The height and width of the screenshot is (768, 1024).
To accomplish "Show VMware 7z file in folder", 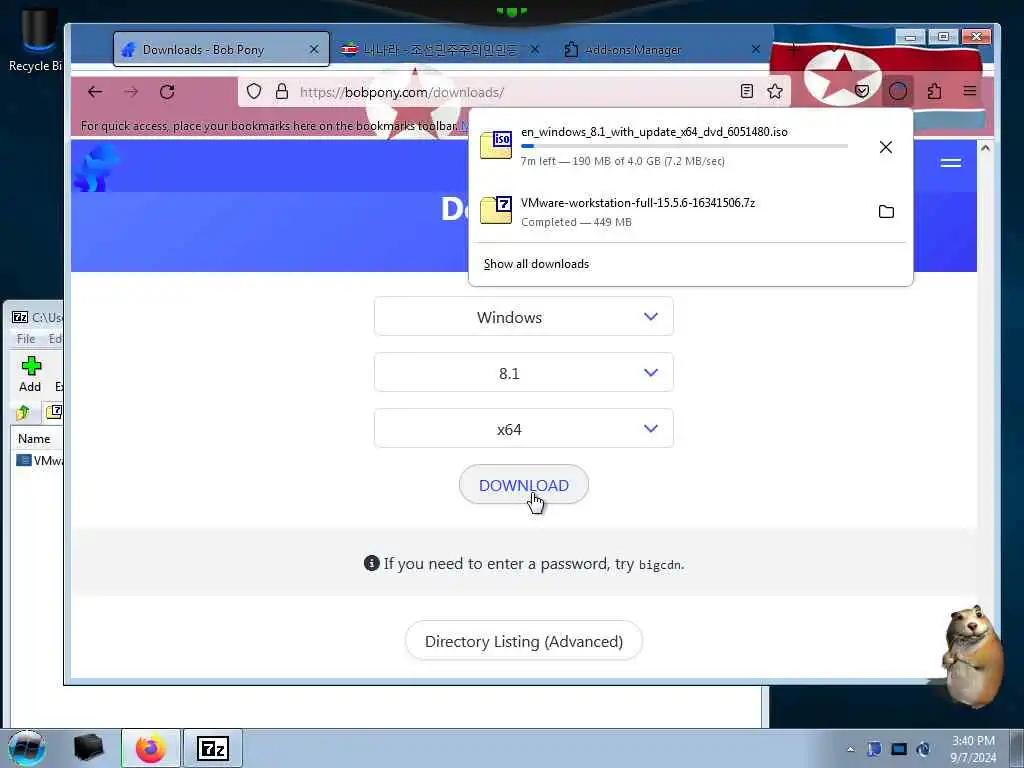I will pos(886,212).
